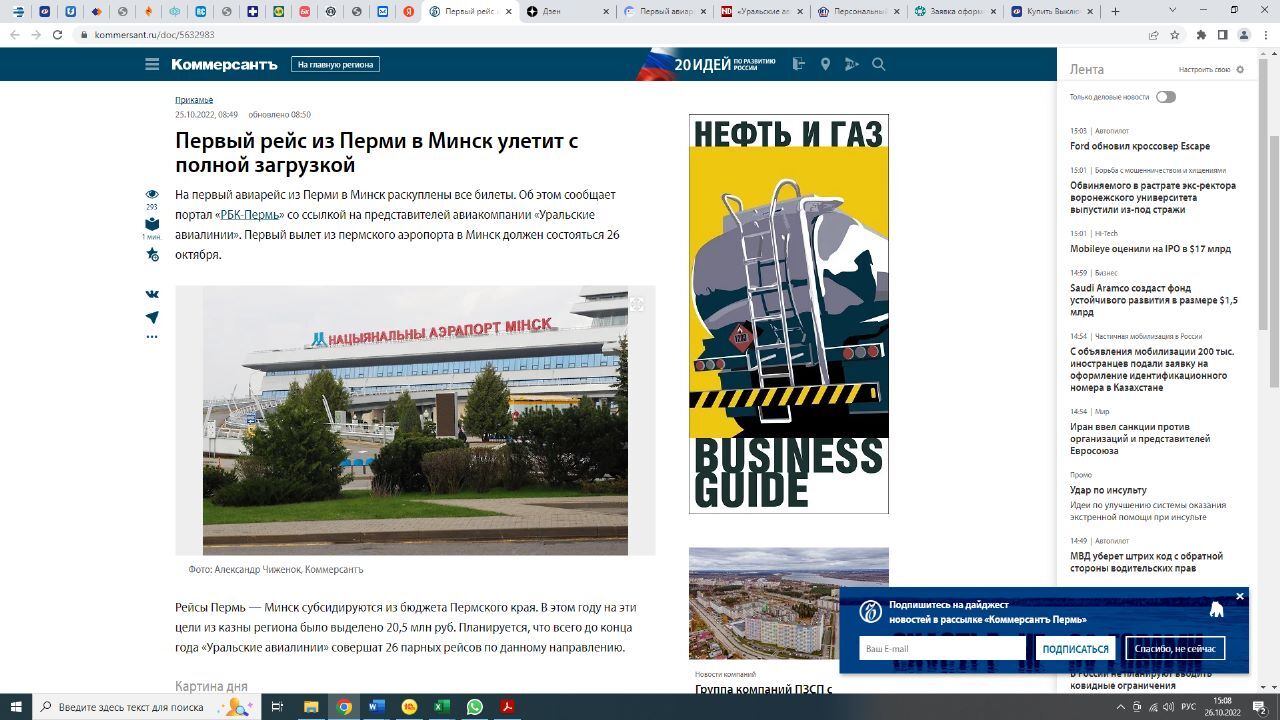Viewport: 1280px width, 720px height.
Task: Open the region location pin icon
Action: click(825, 64)
